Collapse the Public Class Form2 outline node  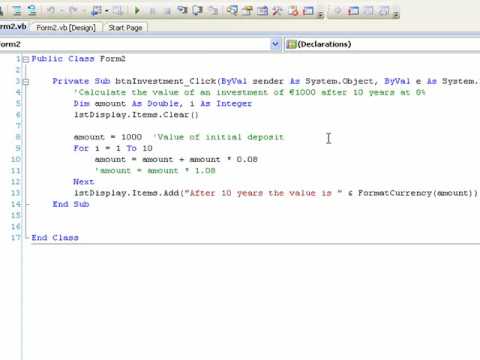click(x=26, y=59)
